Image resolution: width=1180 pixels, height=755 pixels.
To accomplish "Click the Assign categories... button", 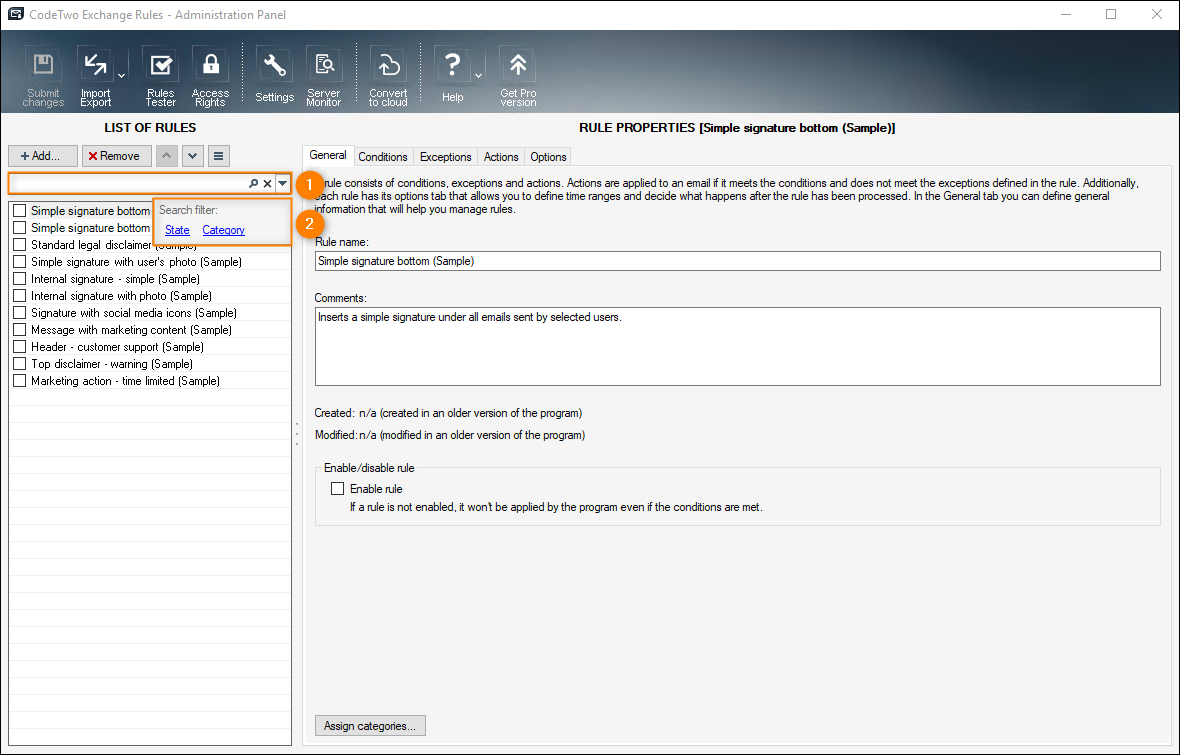I will tap(370, 726).
